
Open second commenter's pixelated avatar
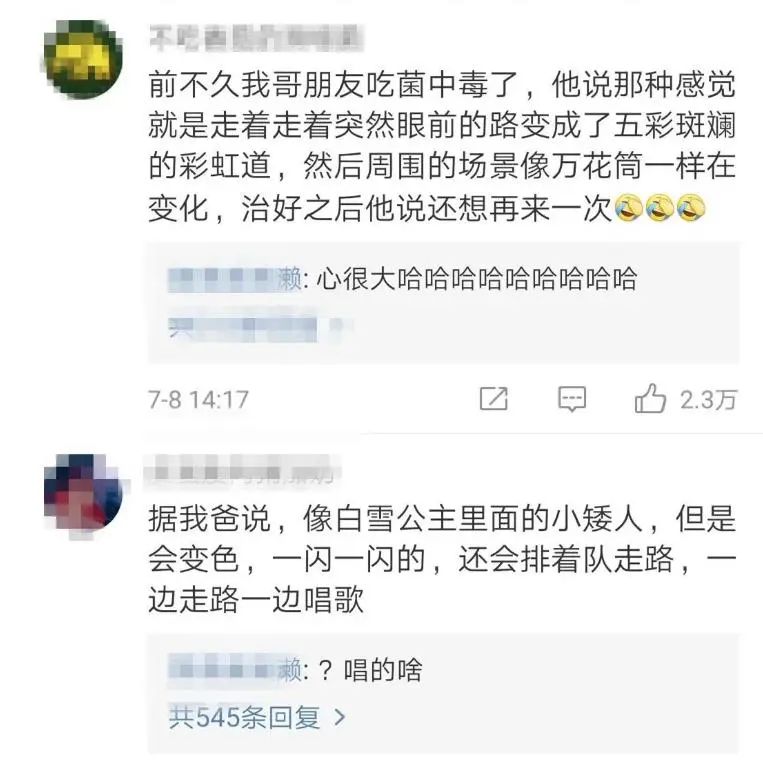(x=83, y=495)
